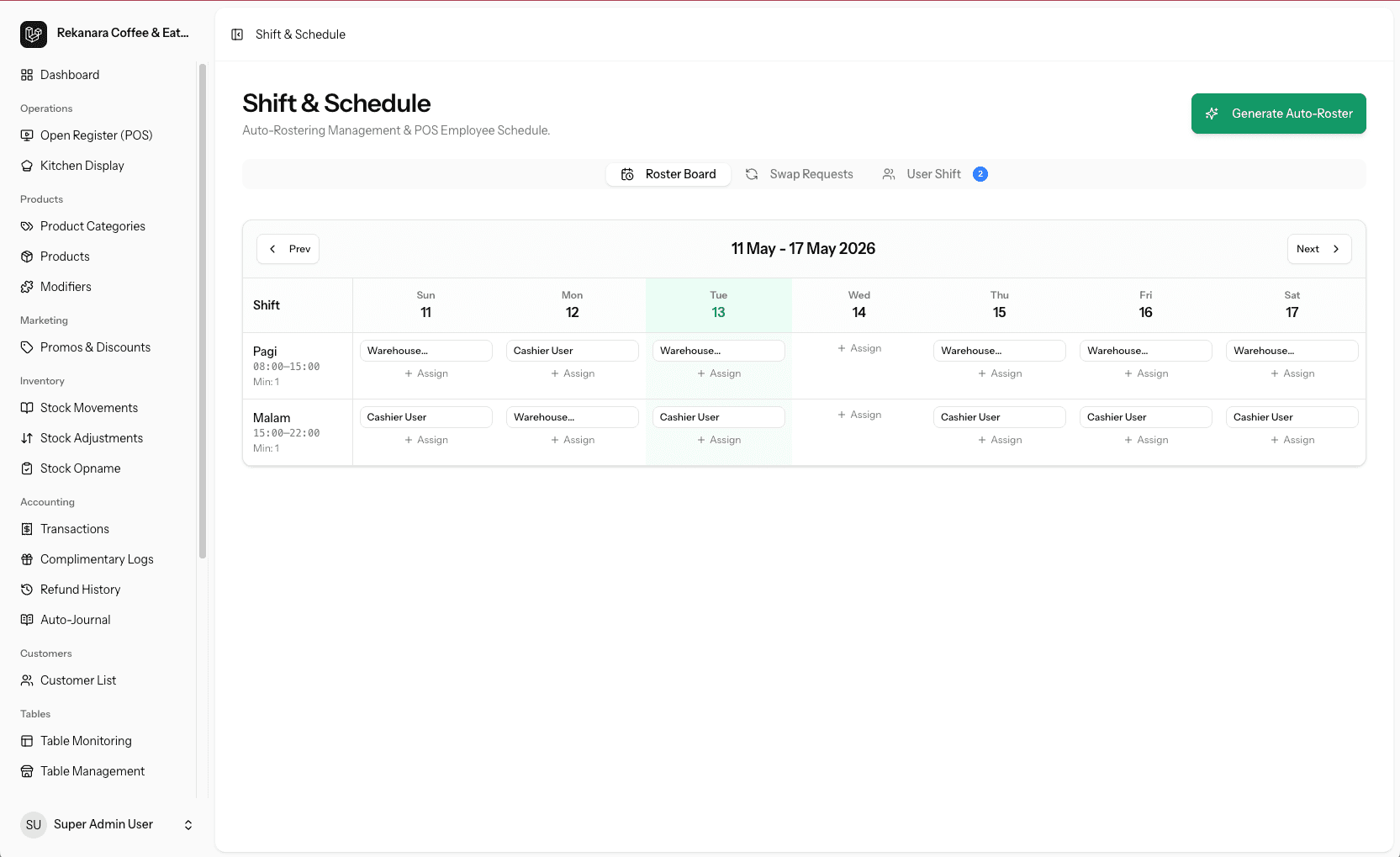Click the Prev chevron arrow
1400x857 pixels.
272,249
